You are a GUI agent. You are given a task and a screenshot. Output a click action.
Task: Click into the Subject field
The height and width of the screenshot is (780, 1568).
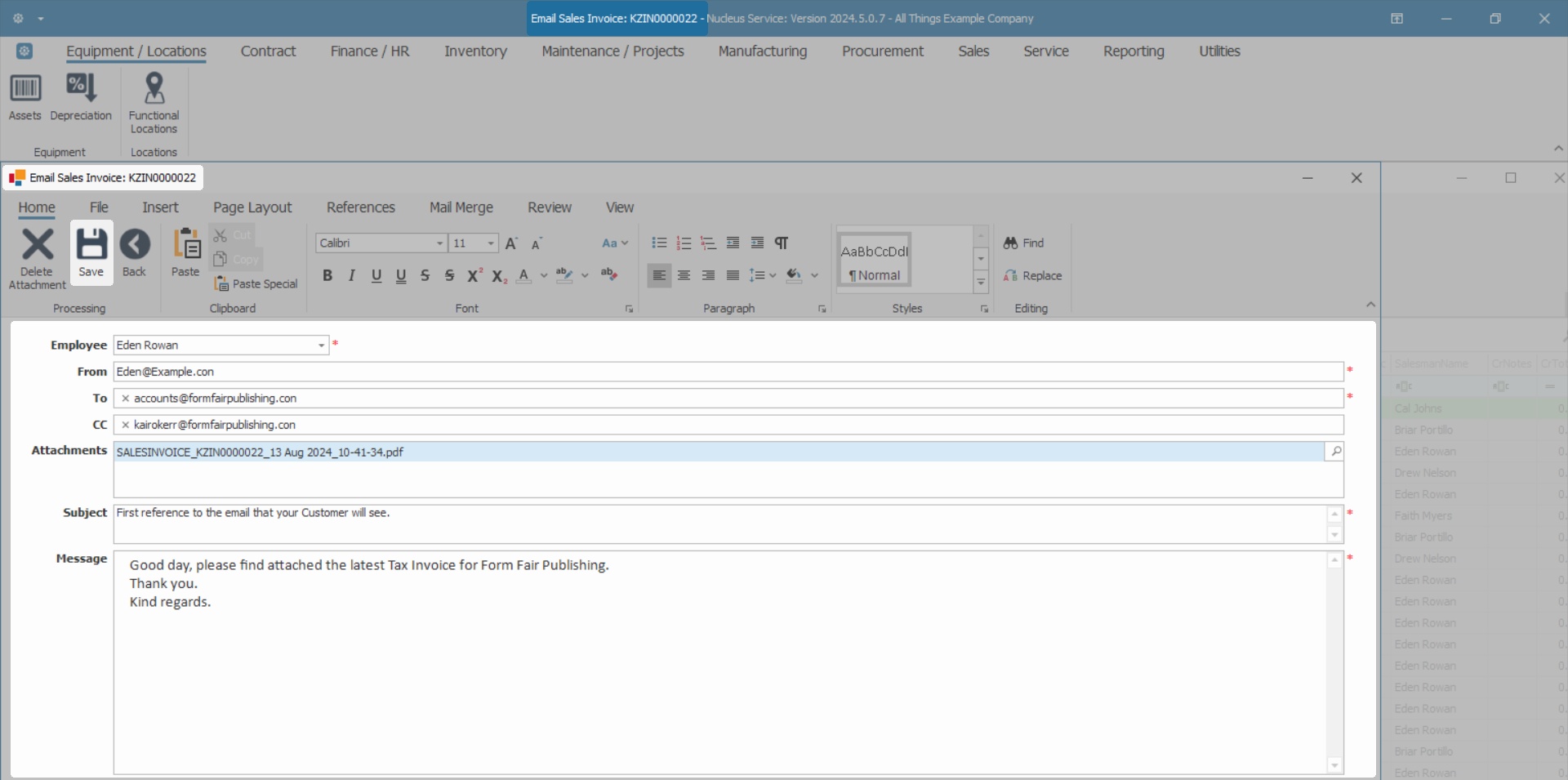tap(719, 523)
